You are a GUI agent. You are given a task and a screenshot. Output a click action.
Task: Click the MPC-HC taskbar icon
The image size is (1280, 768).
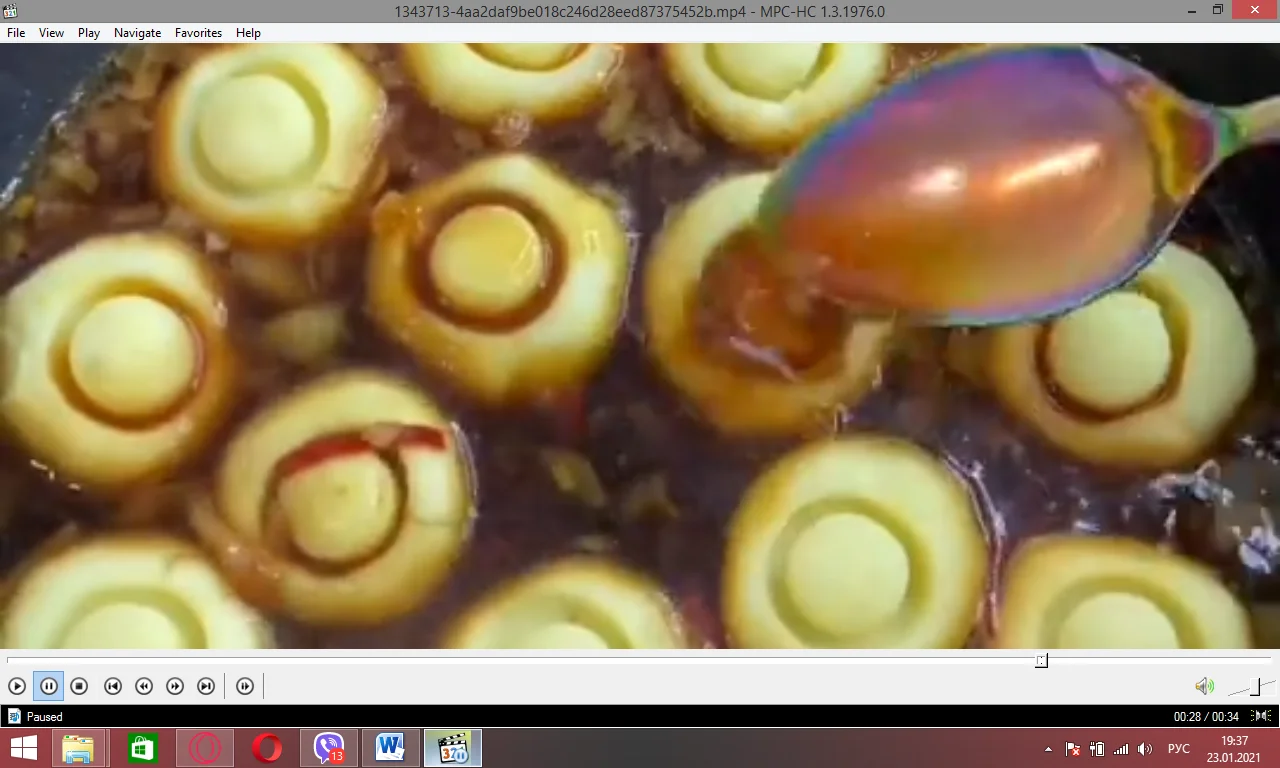pos(453,748)
